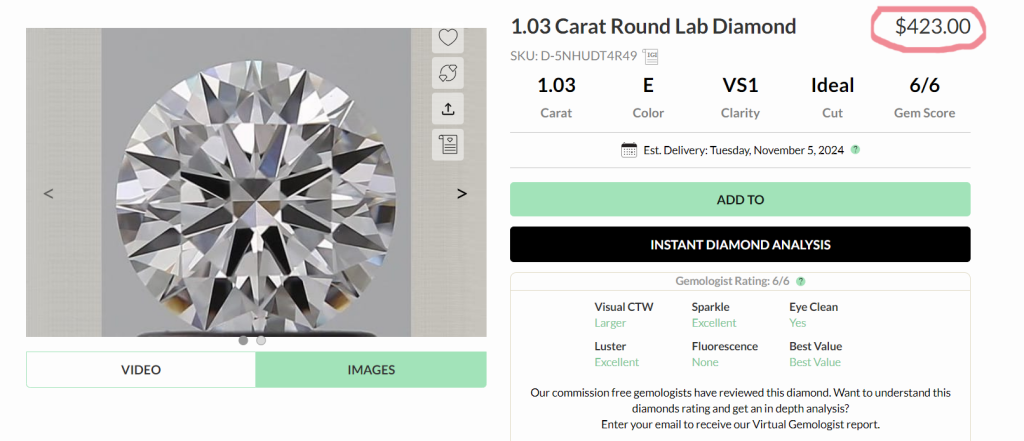Click INSTANT DIAMOND ANALYSIS button
This screenshot has width=1024, height=441.
[x=740, y=245]
